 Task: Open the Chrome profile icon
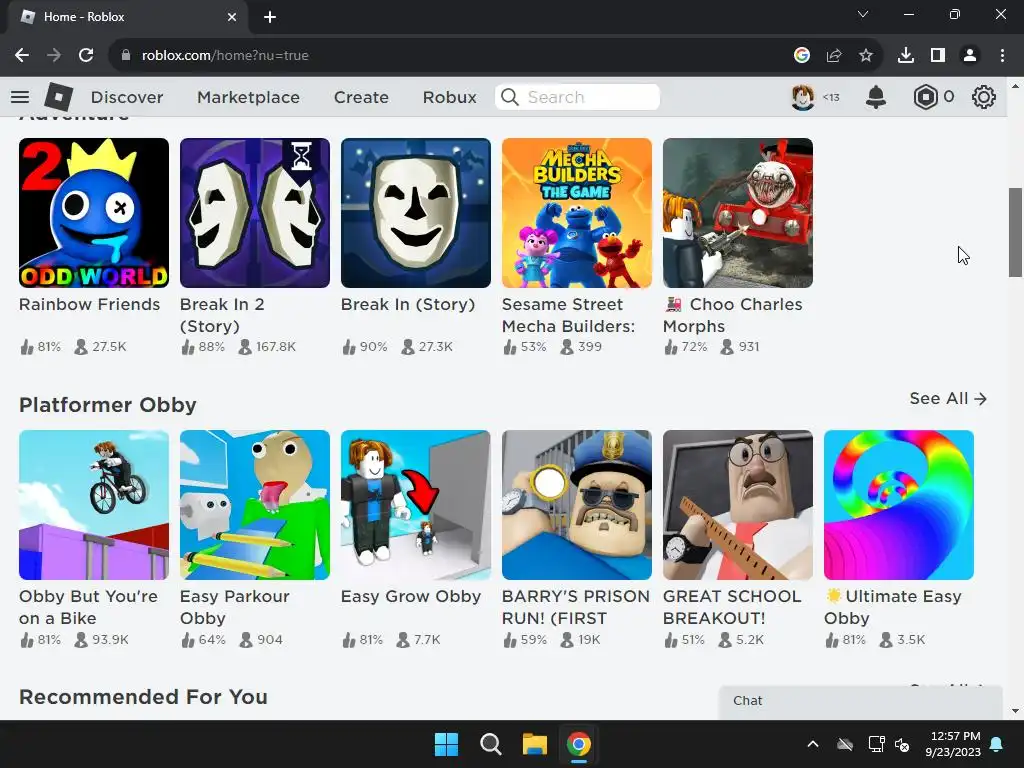[970, 56]
